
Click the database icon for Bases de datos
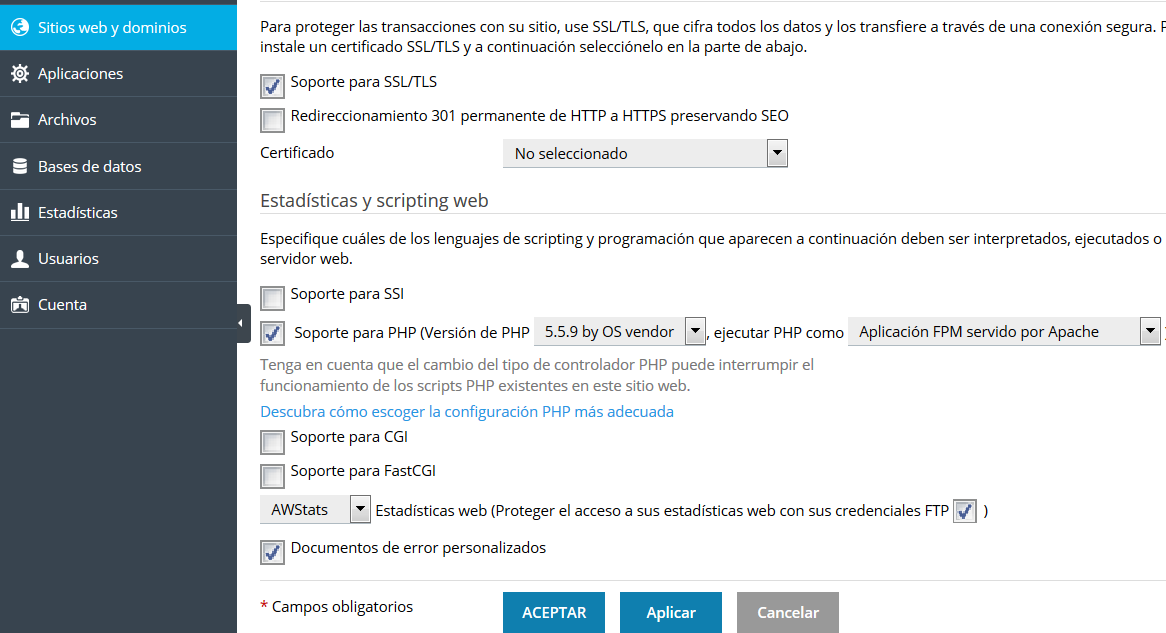19,166
